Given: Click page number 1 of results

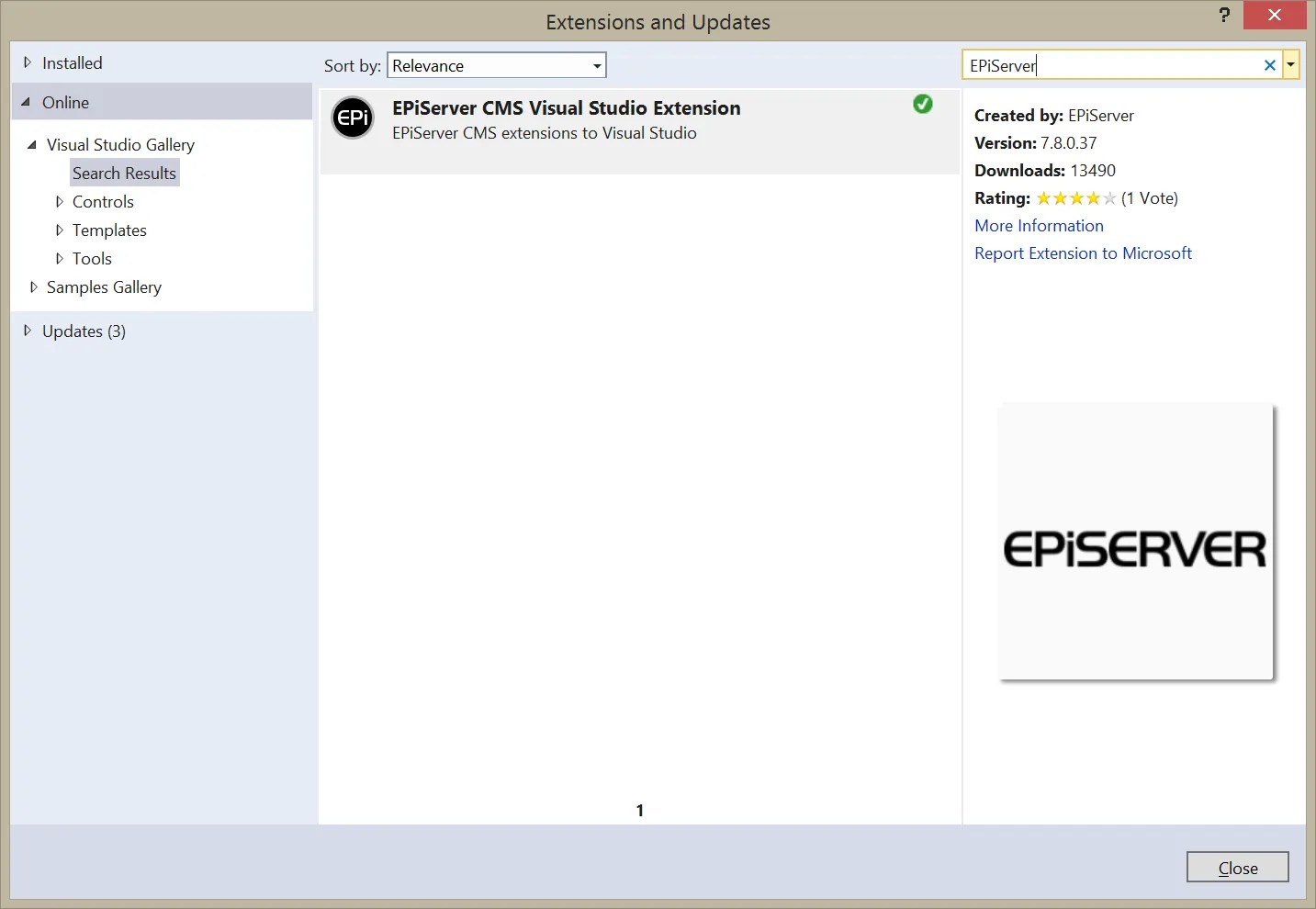Looking at the screenshot, I should tap(640, 810).
